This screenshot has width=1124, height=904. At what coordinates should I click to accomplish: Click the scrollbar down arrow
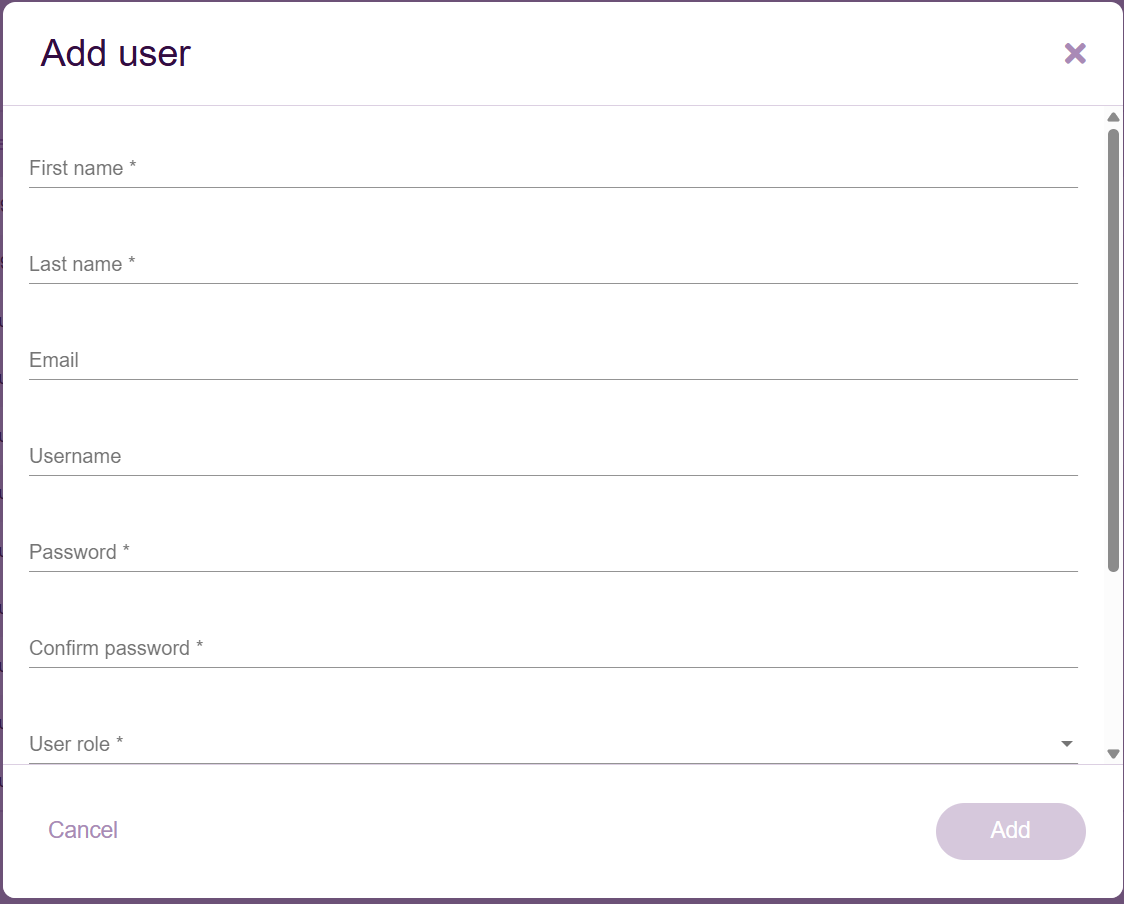pyautogui.click(x=1113, y=754)
